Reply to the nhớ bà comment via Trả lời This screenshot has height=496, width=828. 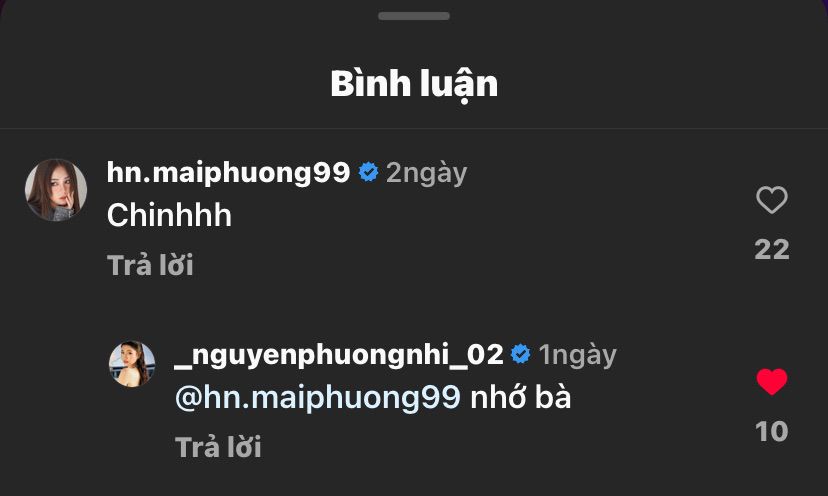(218, 447)
